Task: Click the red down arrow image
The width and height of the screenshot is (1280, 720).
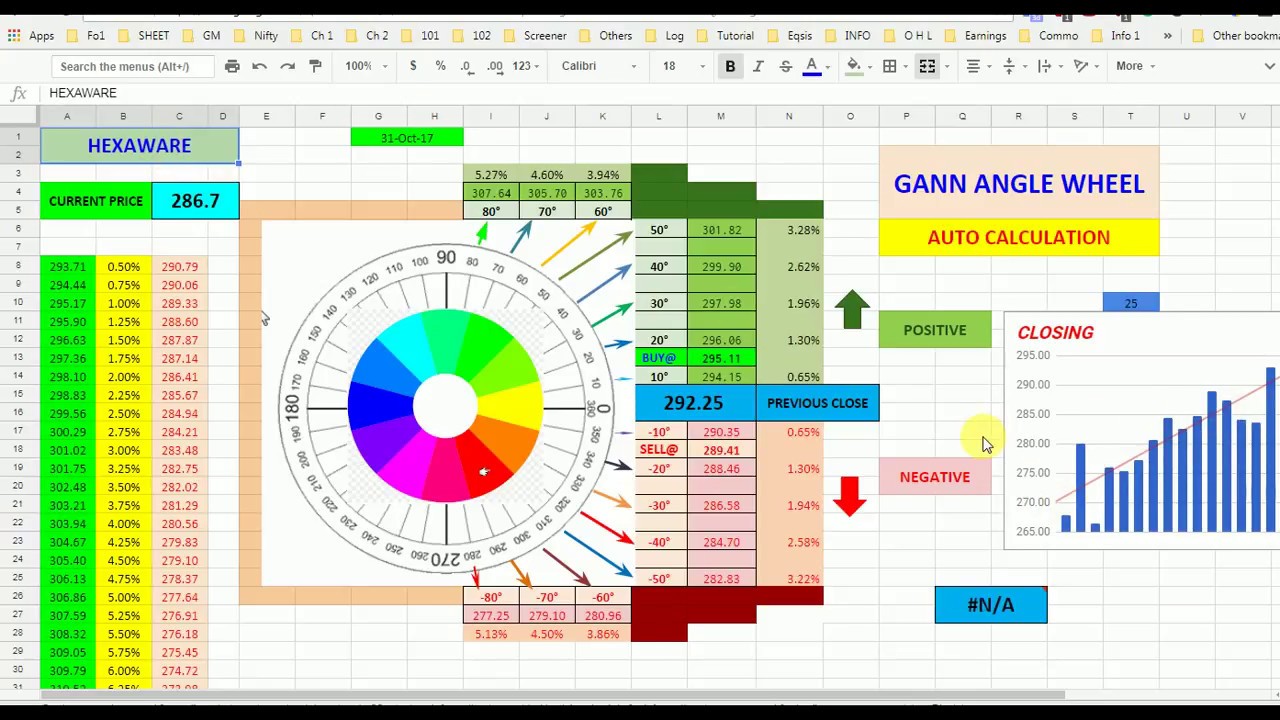Action: pos(850,496)
